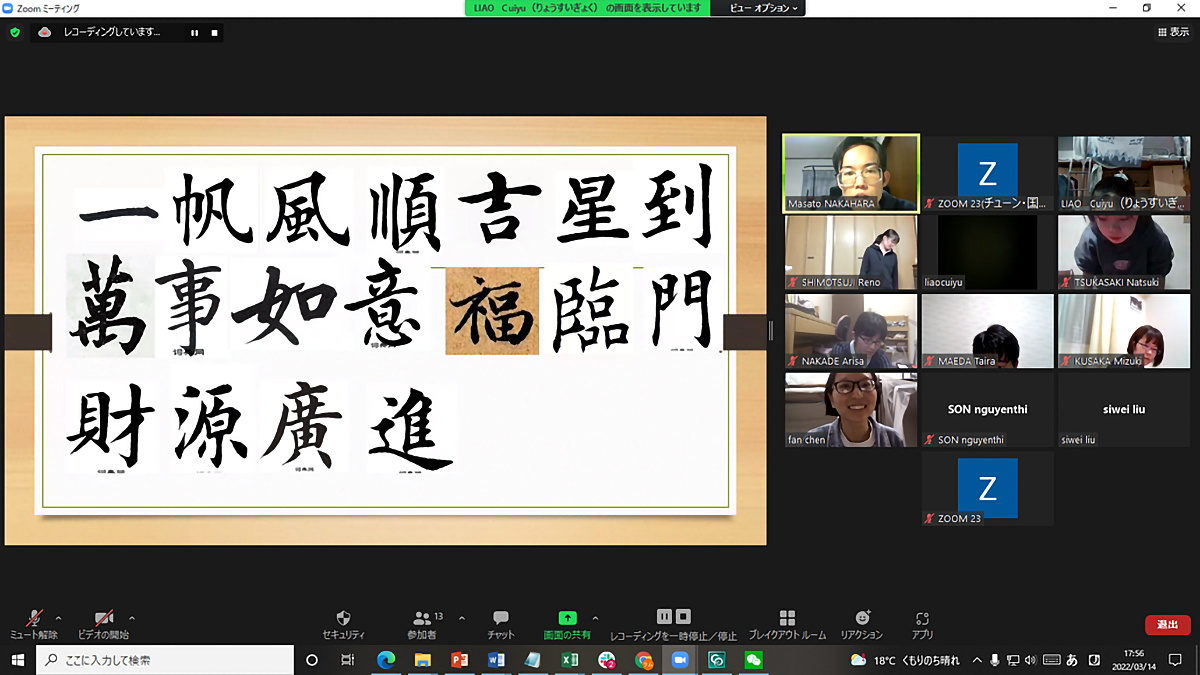The height and width of the screenshot is (675, 1200).
Task: Open Security shield menu in Zoom
Action: tap(343, 618)
